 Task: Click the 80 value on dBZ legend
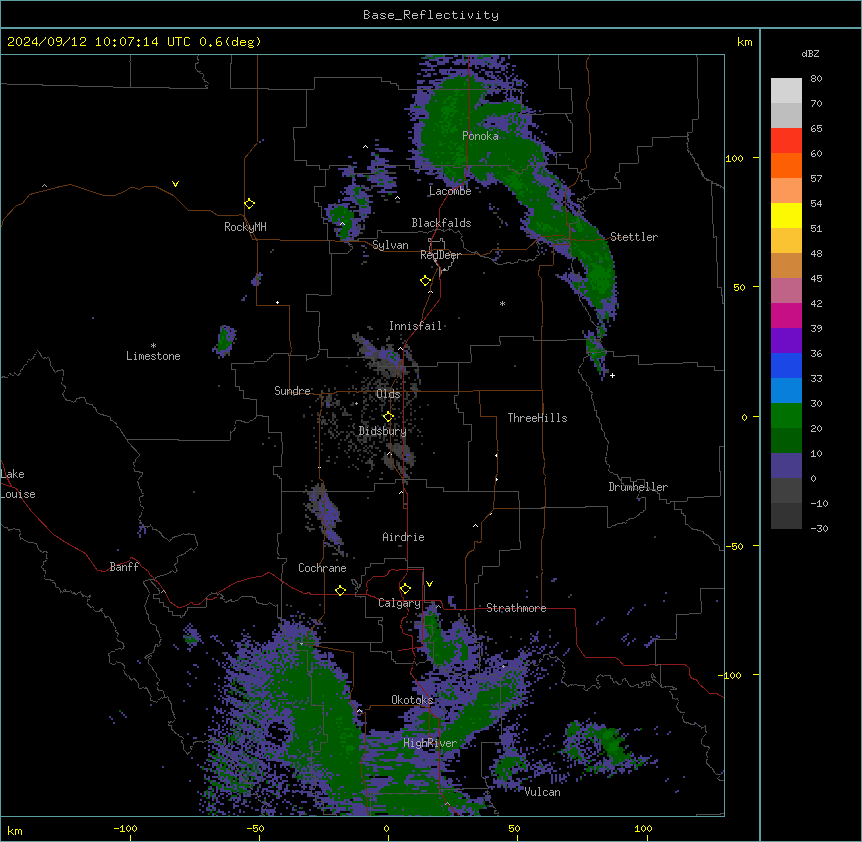click(816, 79)
